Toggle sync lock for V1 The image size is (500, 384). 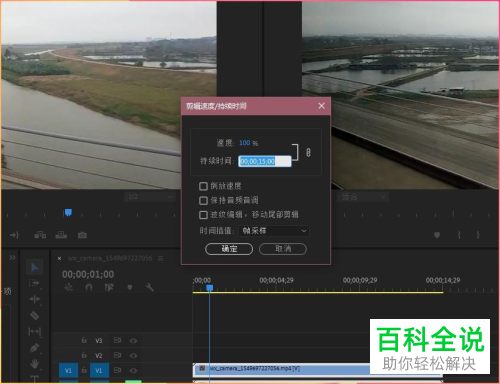coord(117,370)
